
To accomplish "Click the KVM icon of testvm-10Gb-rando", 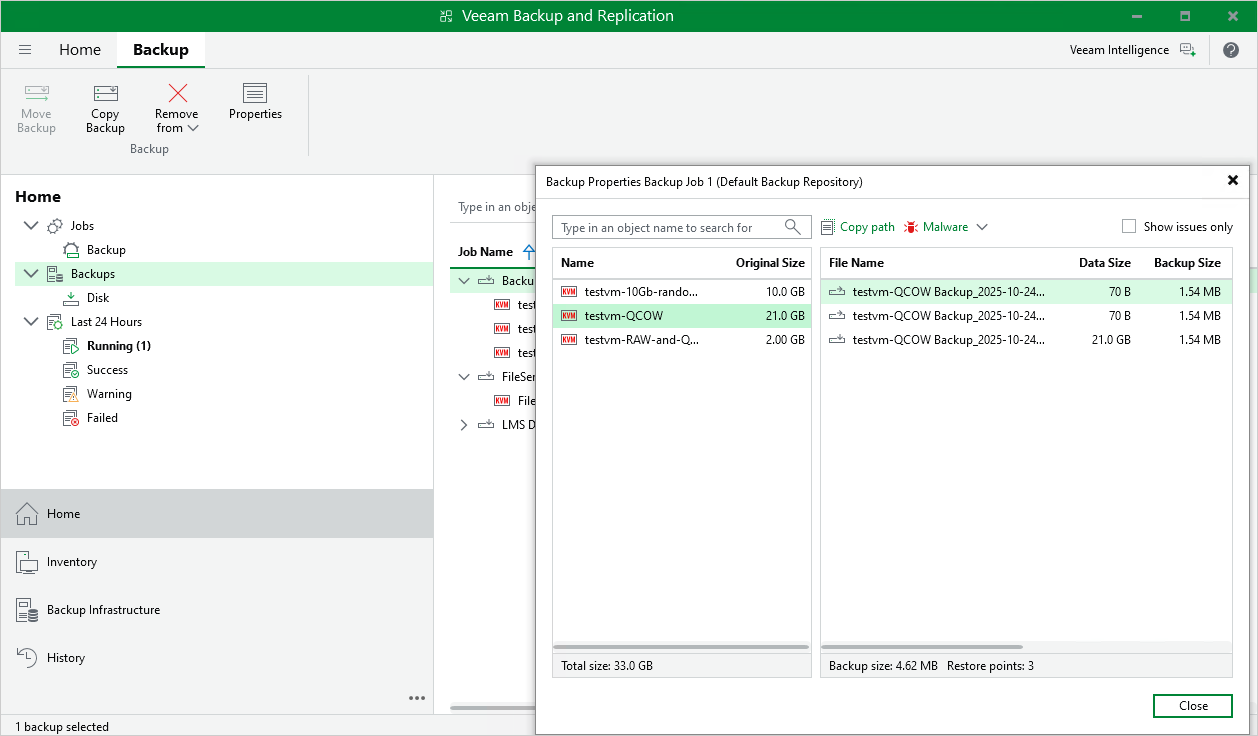I will (569, 292).
